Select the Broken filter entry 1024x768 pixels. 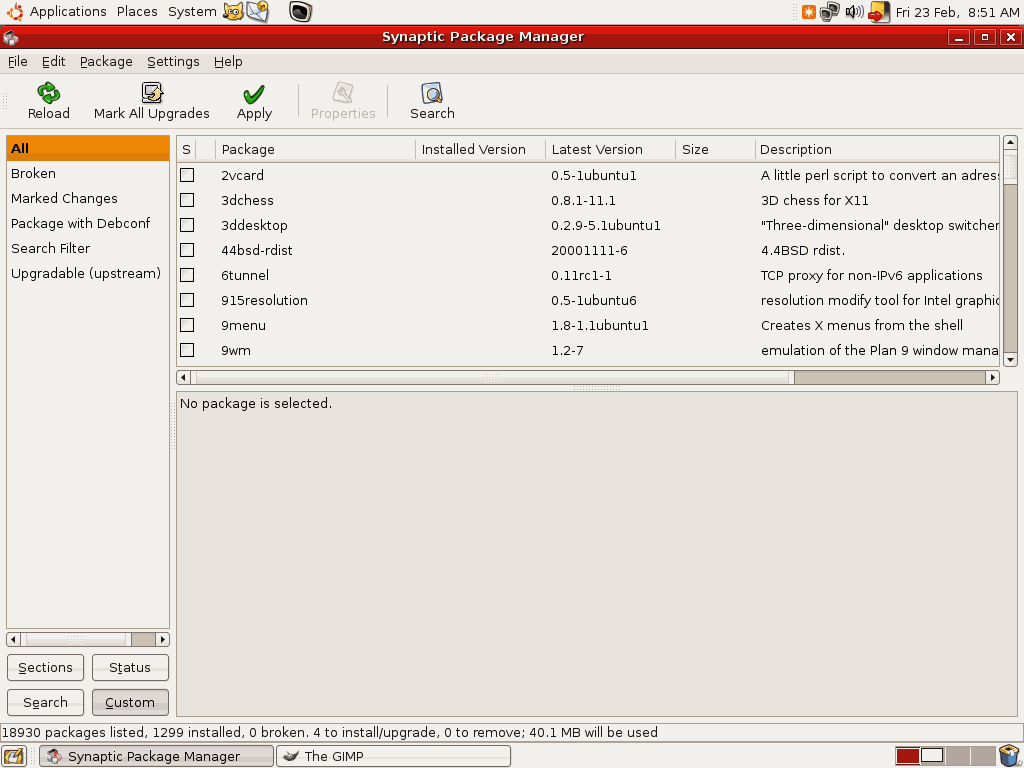point(88,173)
